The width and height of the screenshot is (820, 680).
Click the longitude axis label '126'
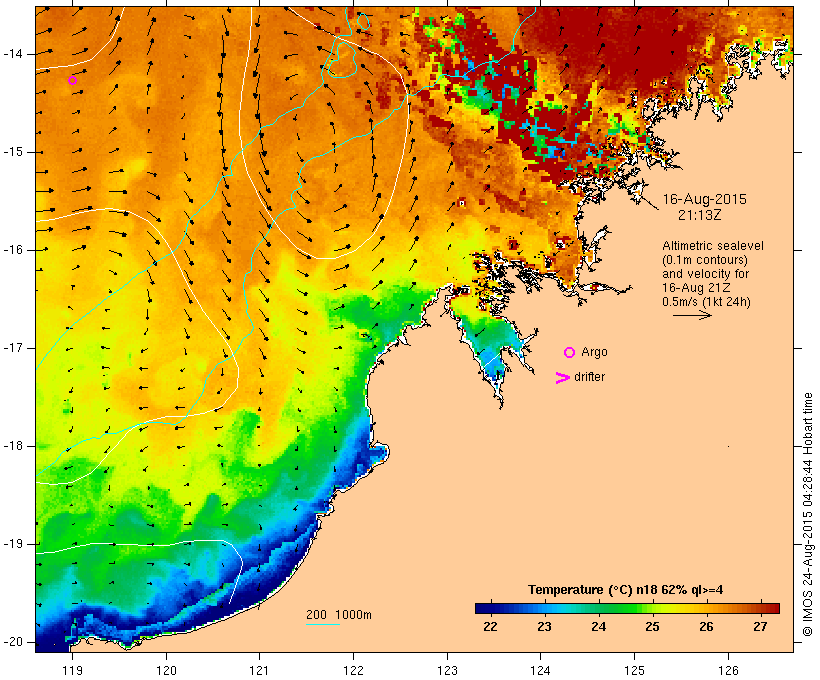728,670
